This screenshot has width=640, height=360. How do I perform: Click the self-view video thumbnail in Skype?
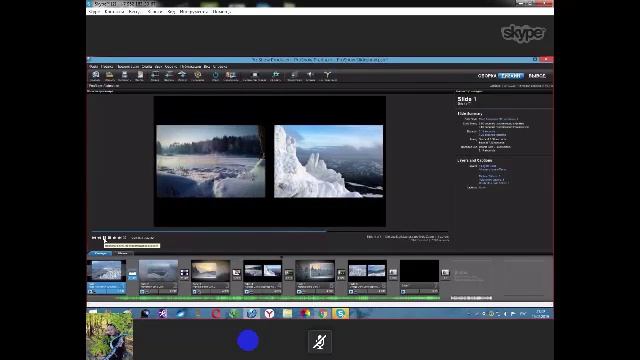110,336
